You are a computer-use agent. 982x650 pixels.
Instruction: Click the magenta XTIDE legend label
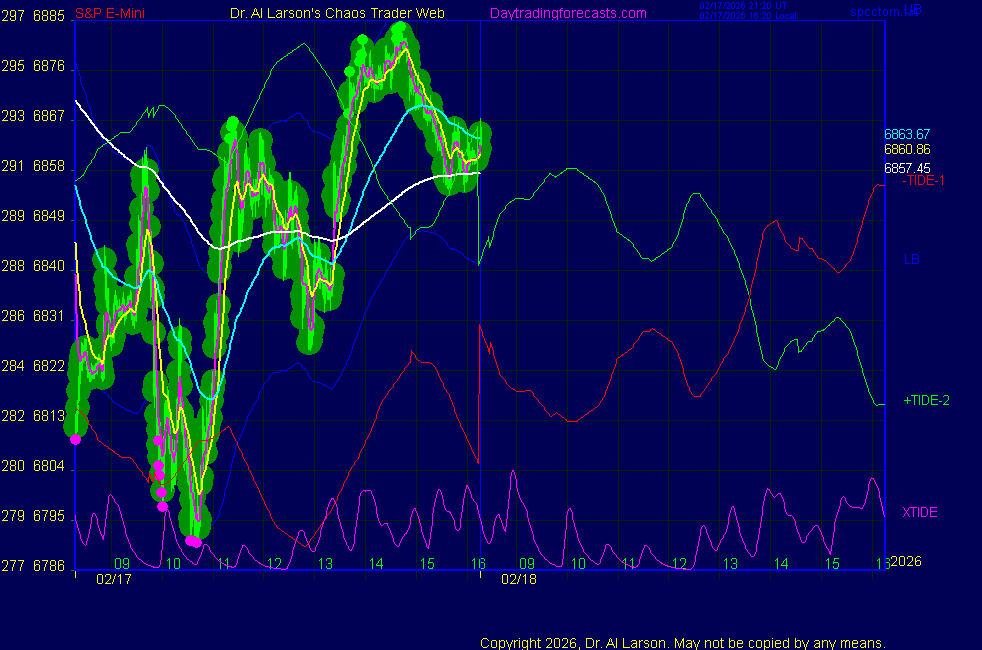(x=920, y=512)
